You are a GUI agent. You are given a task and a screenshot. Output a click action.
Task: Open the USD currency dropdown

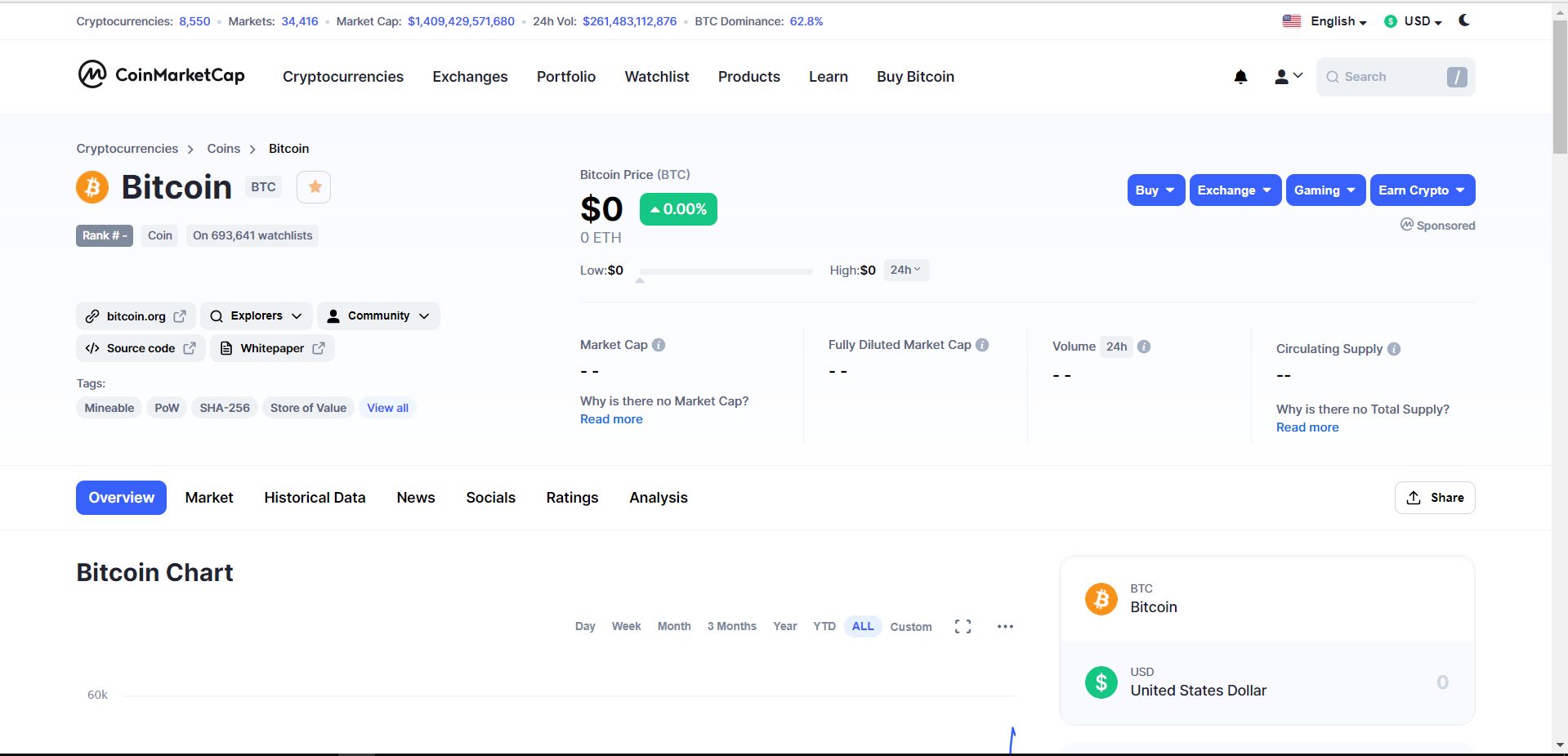tap(1423, 21)
